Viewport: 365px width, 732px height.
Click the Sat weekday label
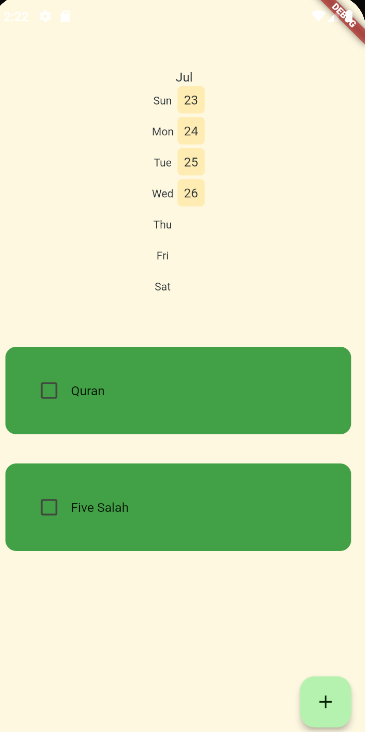(162, 287)
